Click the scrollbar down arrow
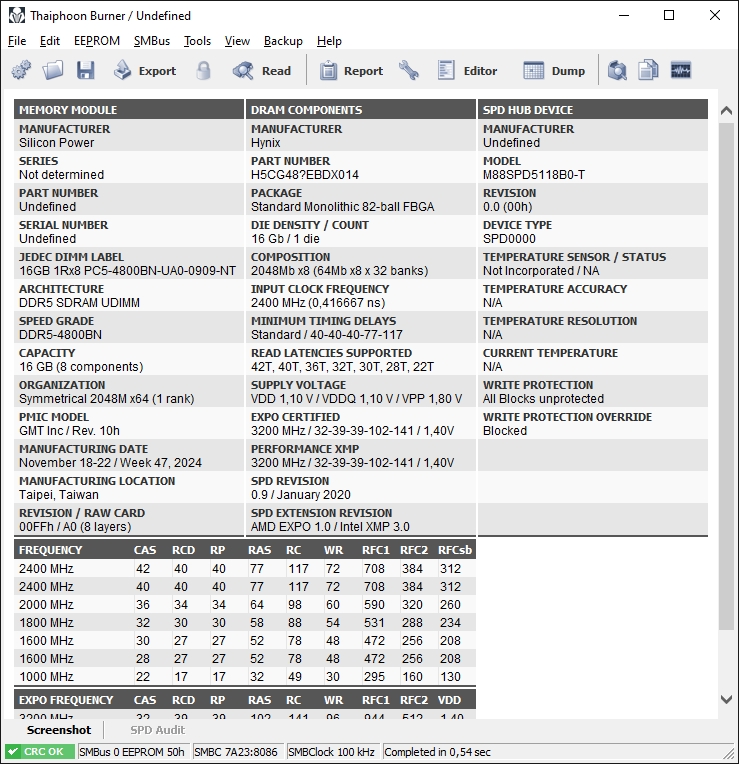Screen dimensions: 739x764 coord(727,700)
